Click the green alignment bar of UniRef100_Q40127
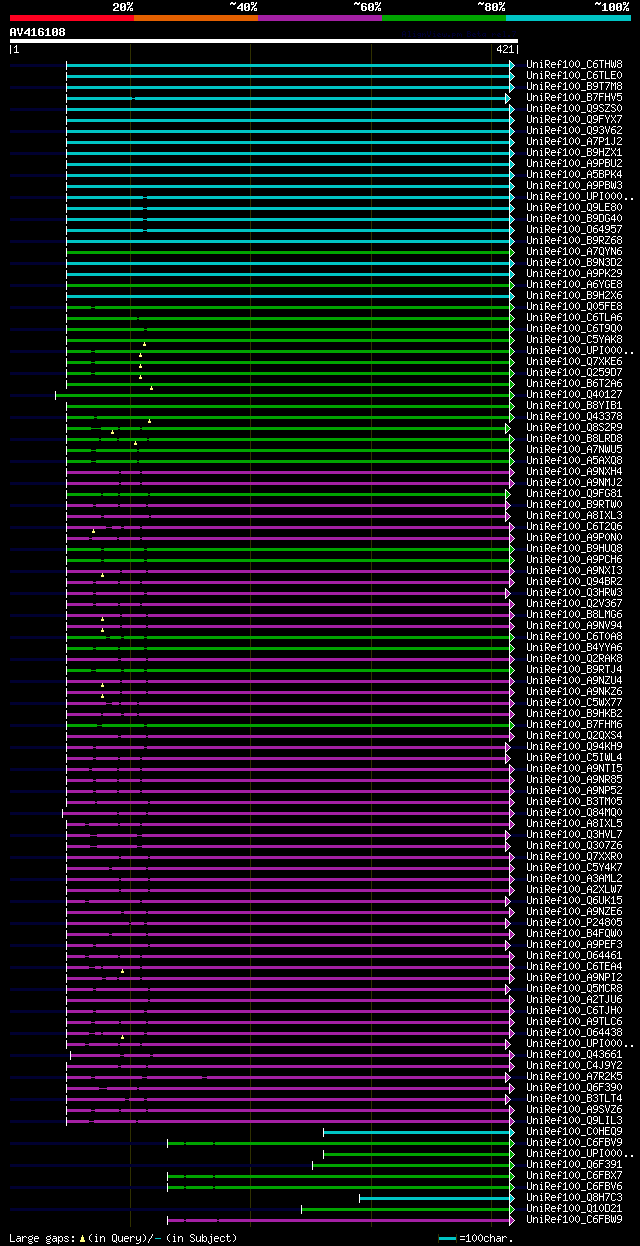Image resolution: width=640 pixels, height=1246 pixels. (284, 395)
